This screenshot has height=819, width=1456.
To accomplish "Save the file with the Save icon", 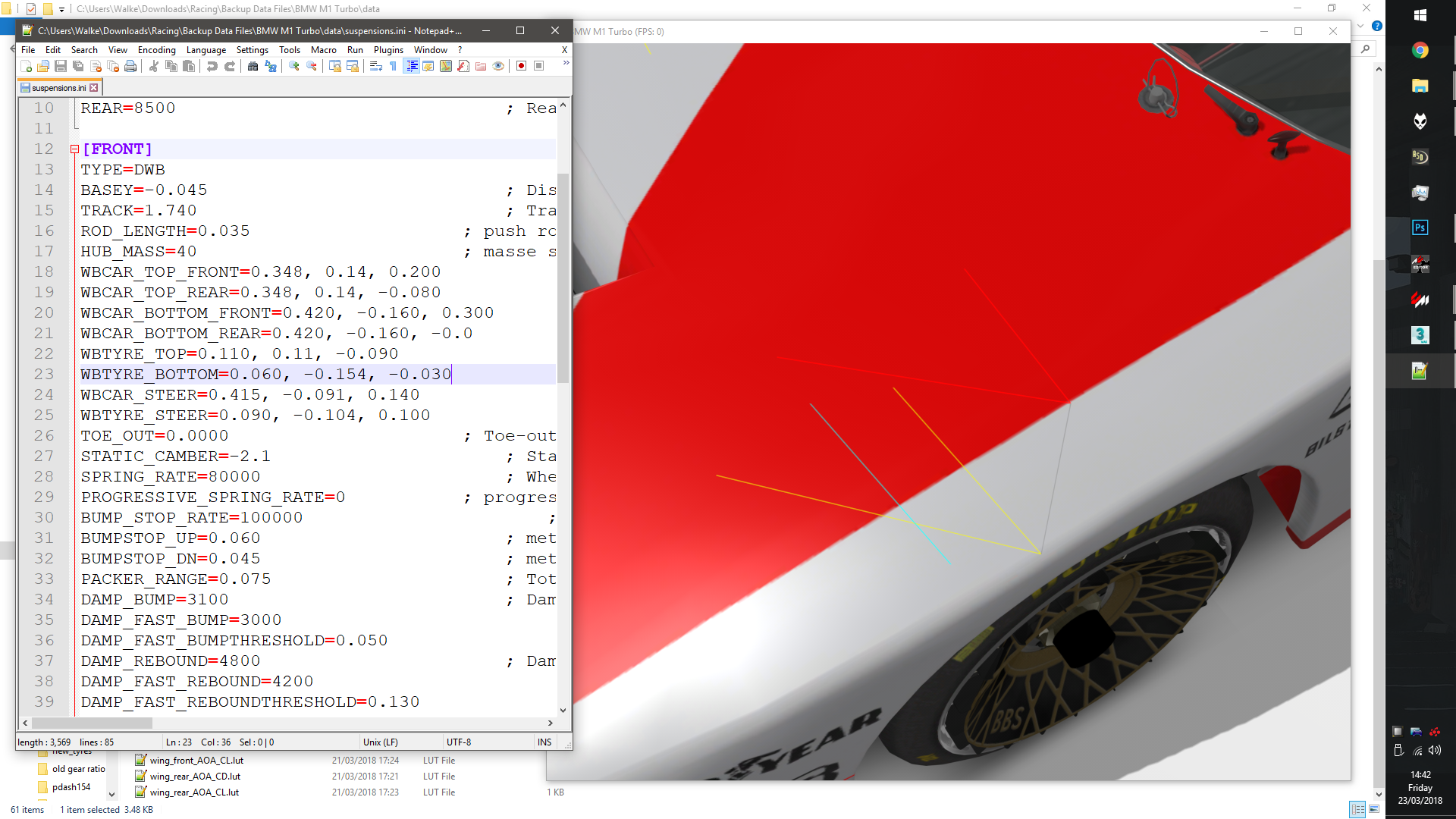I will (61, 66).
